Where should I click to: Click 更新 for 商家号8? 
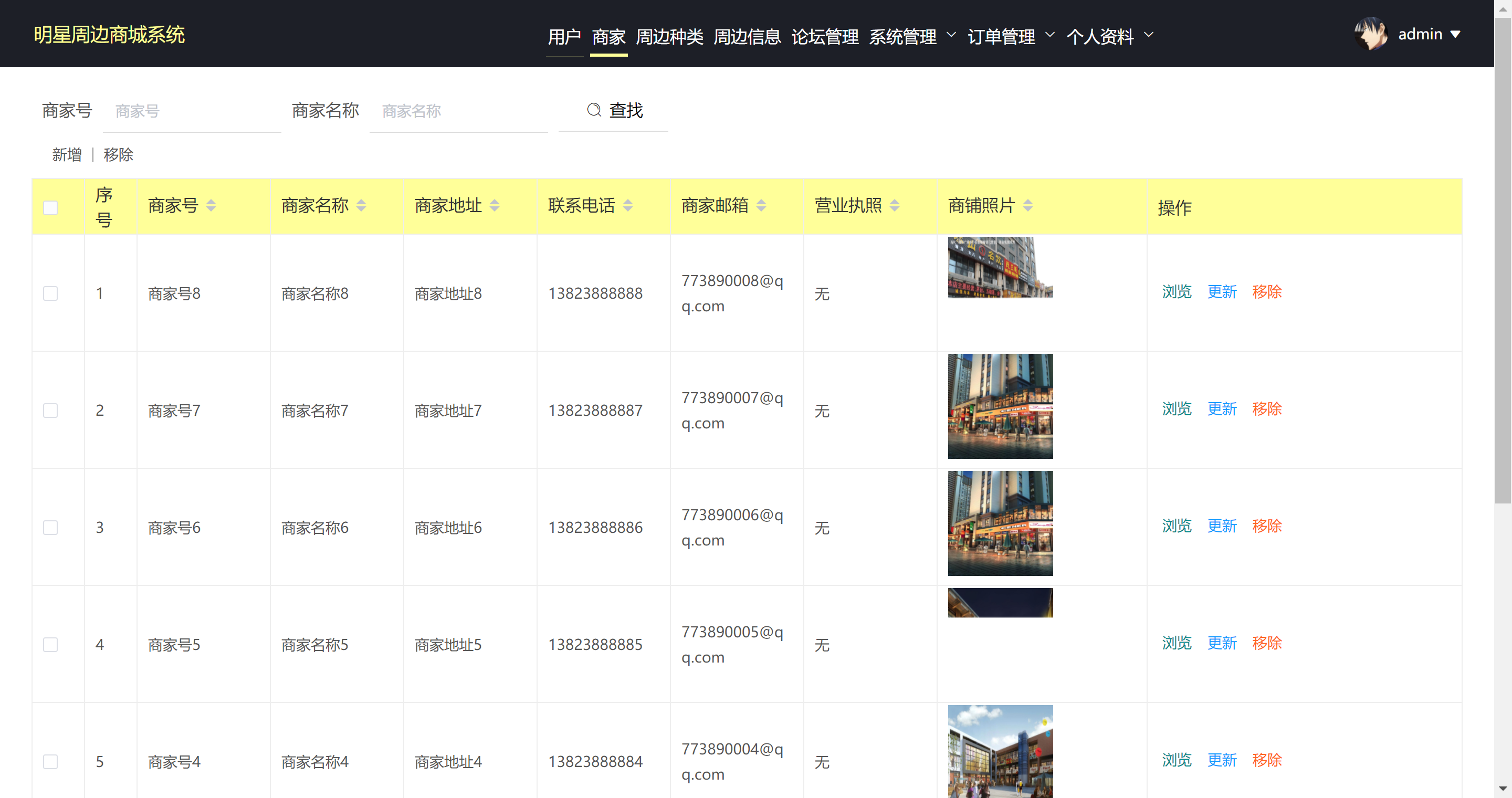(x=1222, y=291)
